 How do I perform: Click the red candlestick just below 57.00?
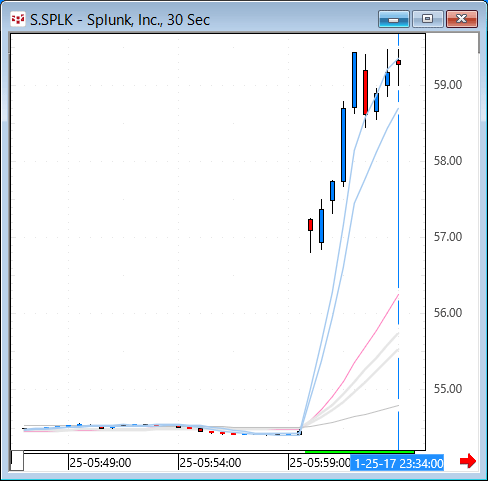311,225
